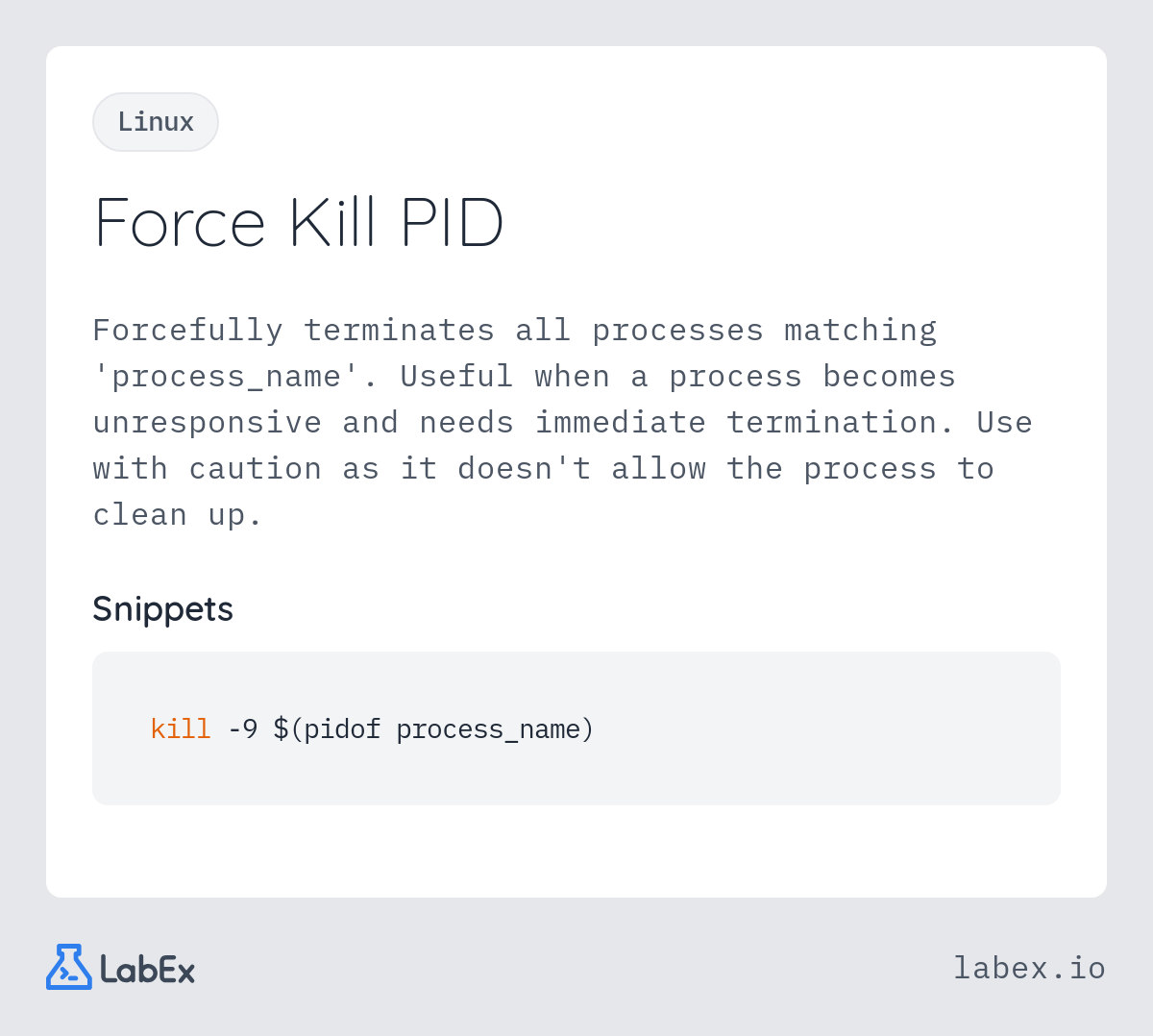This screenshot has width=1153, height=1036.
Task: Select the Linux category tag
Action: (x=156, y=122)
